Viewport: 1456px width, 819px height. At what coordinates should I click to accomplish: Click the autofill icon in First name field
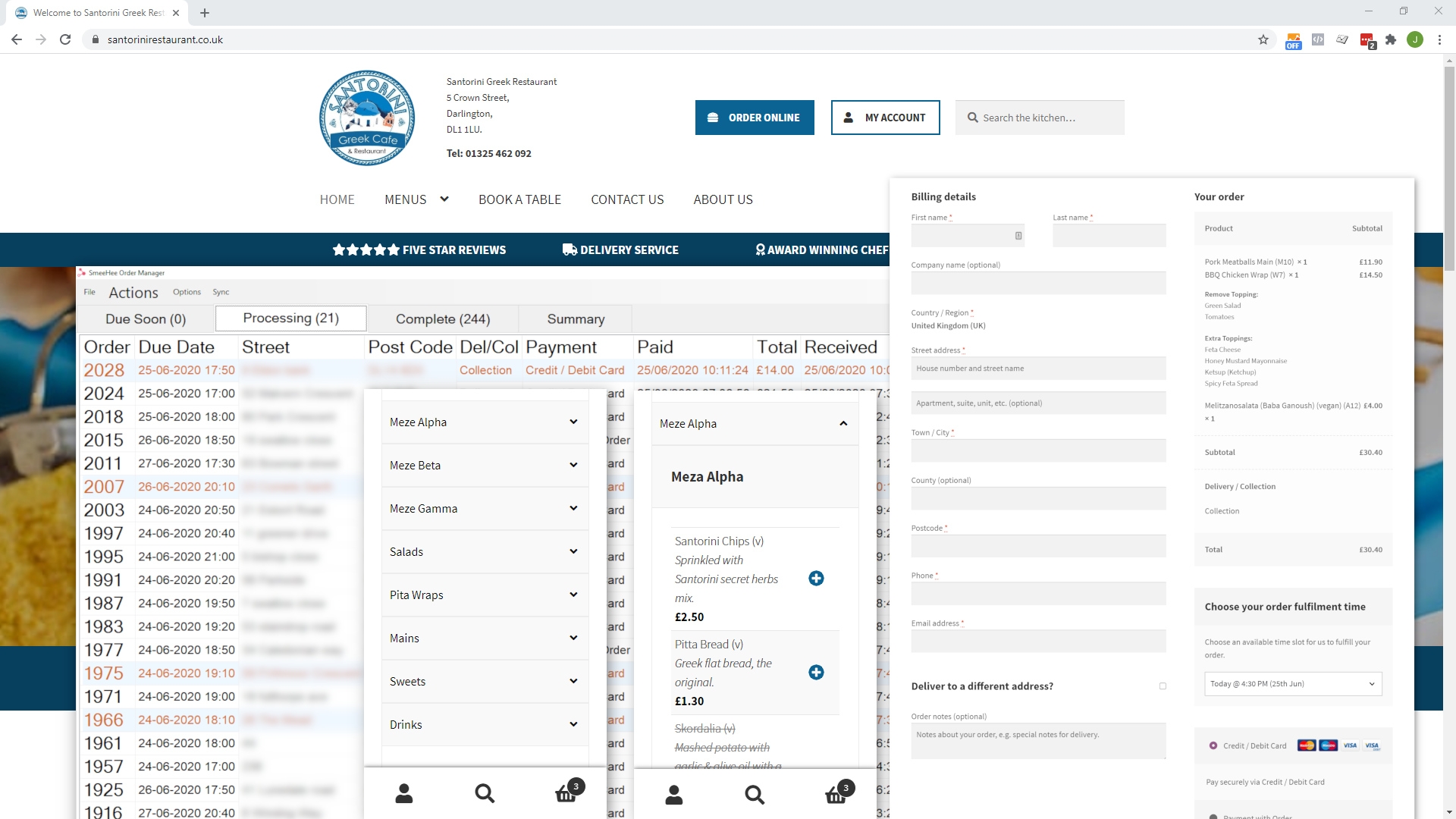coord(1018,236)
